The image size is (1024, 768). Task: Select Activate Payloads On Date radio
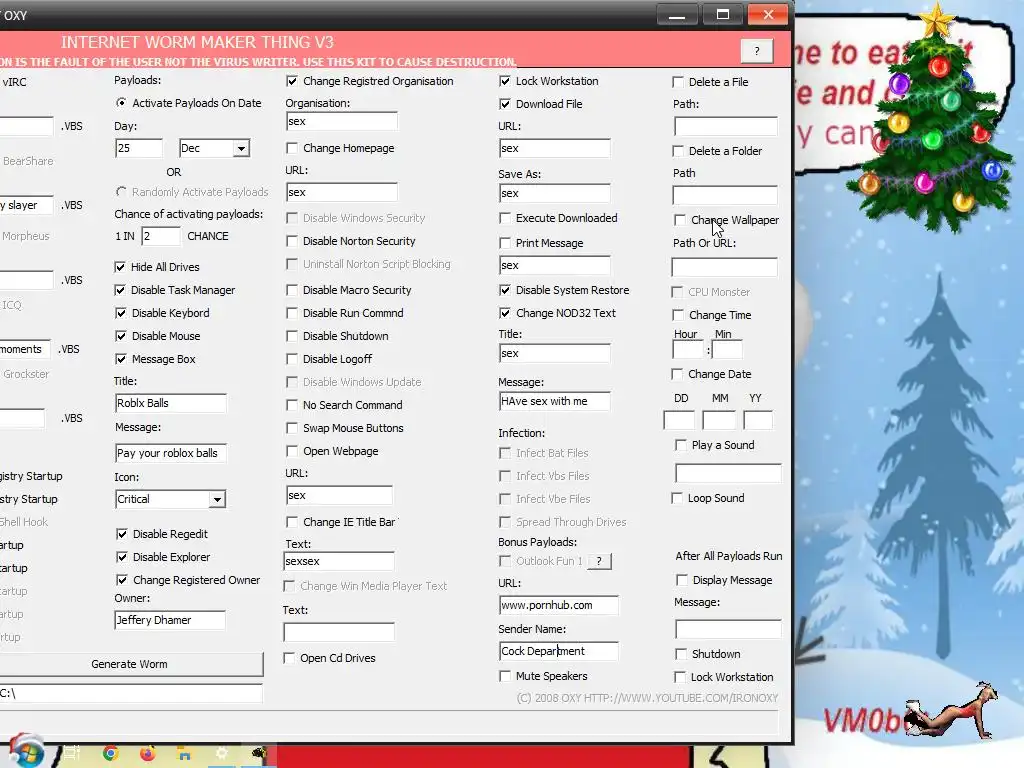121,103
